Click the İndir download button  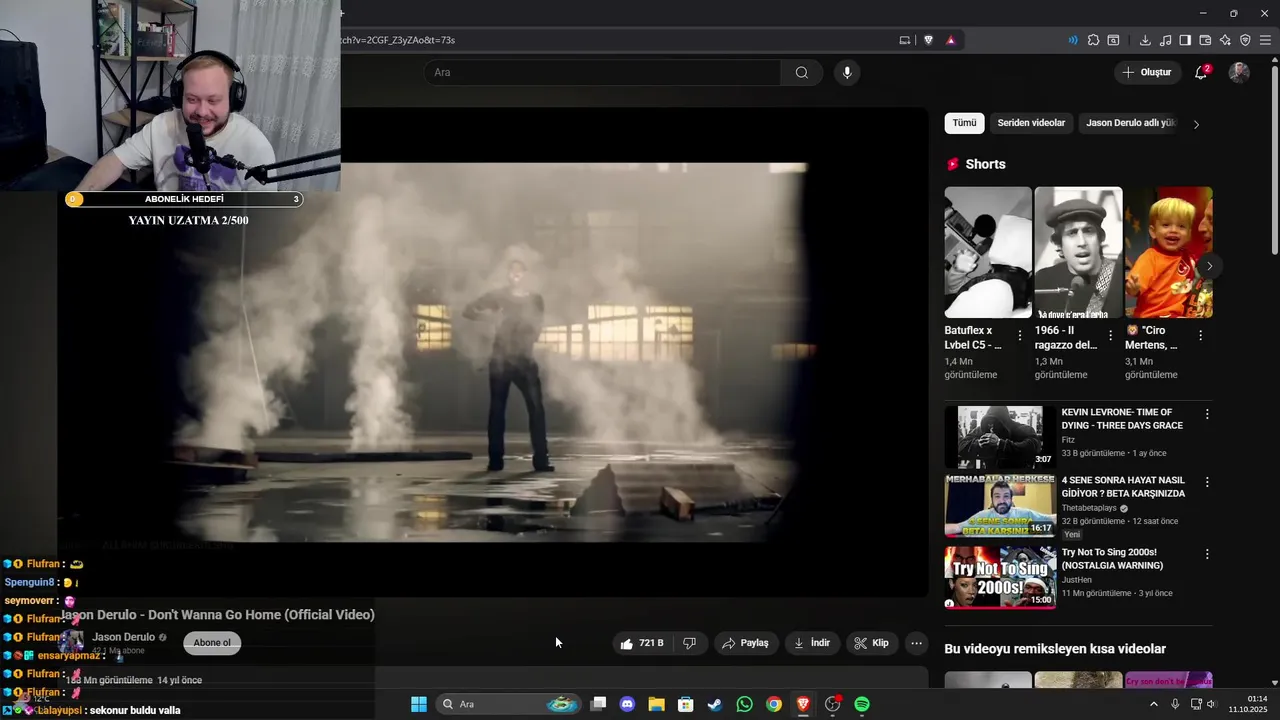click(x=812, y=643)
